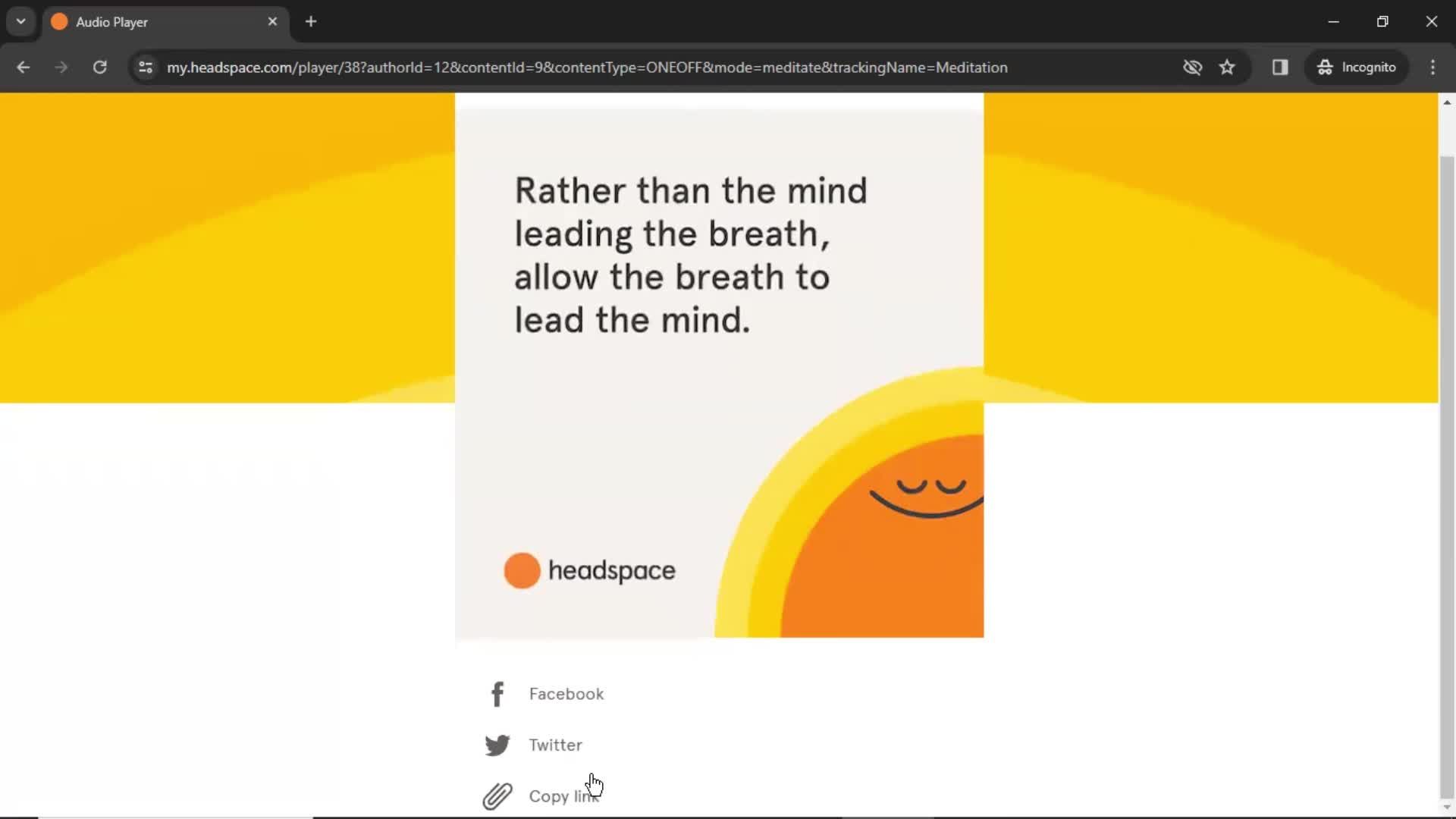The height and width of the screenshot is (819, 1456).
Task: Toggle reading list bookmark panel
Action: coord(1281,67)
